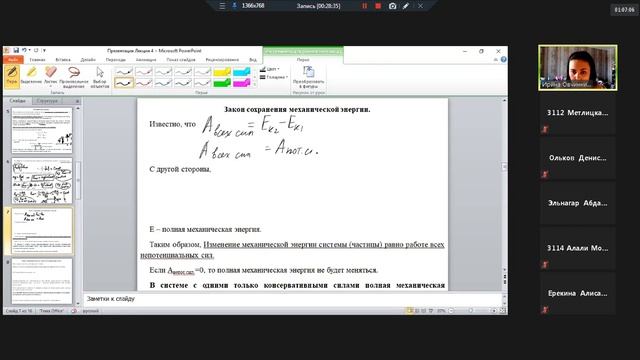
Task: Pick the selected black pen style in bottom row
Action: (x=124, y=83)
